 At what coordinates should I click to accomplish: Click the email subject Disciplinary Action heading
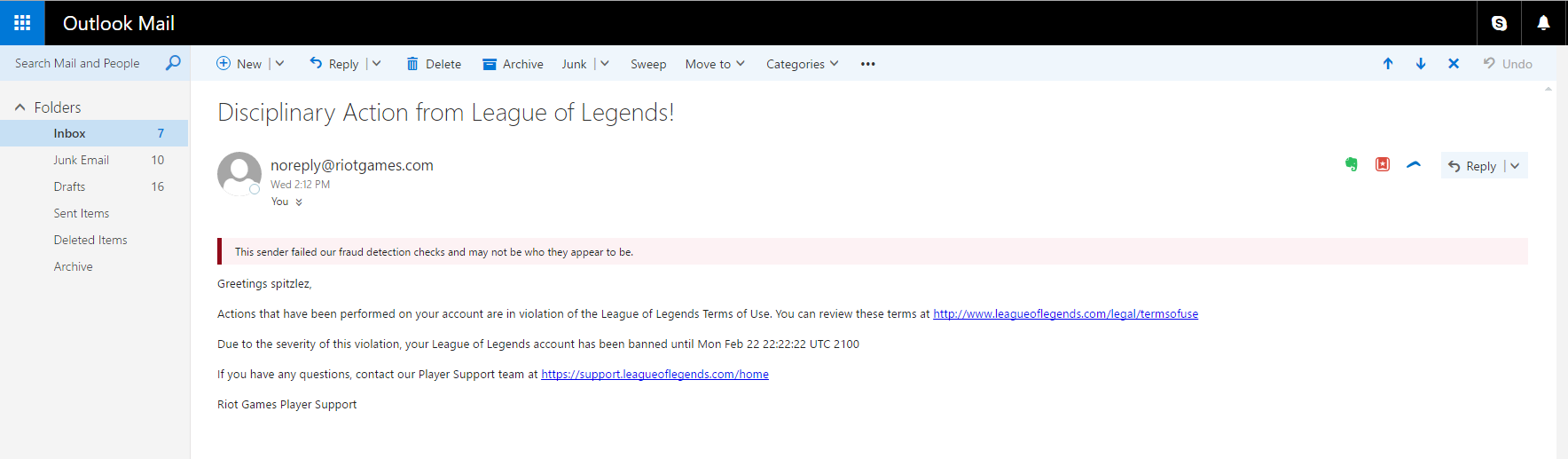(446, 113)
